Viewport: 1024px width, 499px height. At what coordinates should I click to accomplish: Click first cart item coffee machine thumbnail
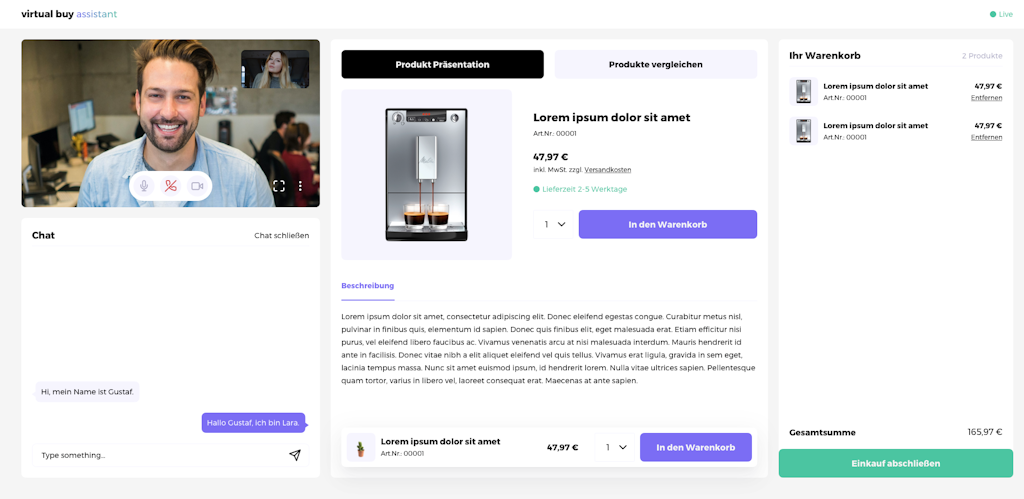coord(803,92)
